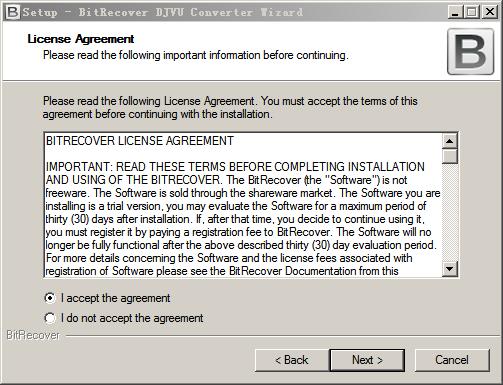Image resolution: width=503 pixels, height=385 pixels.
Task: Minimize the setup window
Action: click(x=455, y=12)
